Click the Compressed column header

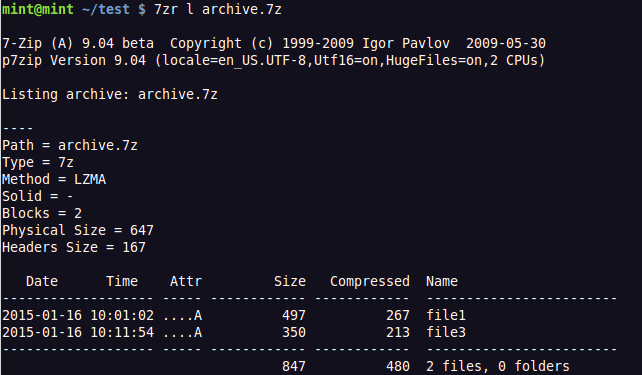pos(370,281)
